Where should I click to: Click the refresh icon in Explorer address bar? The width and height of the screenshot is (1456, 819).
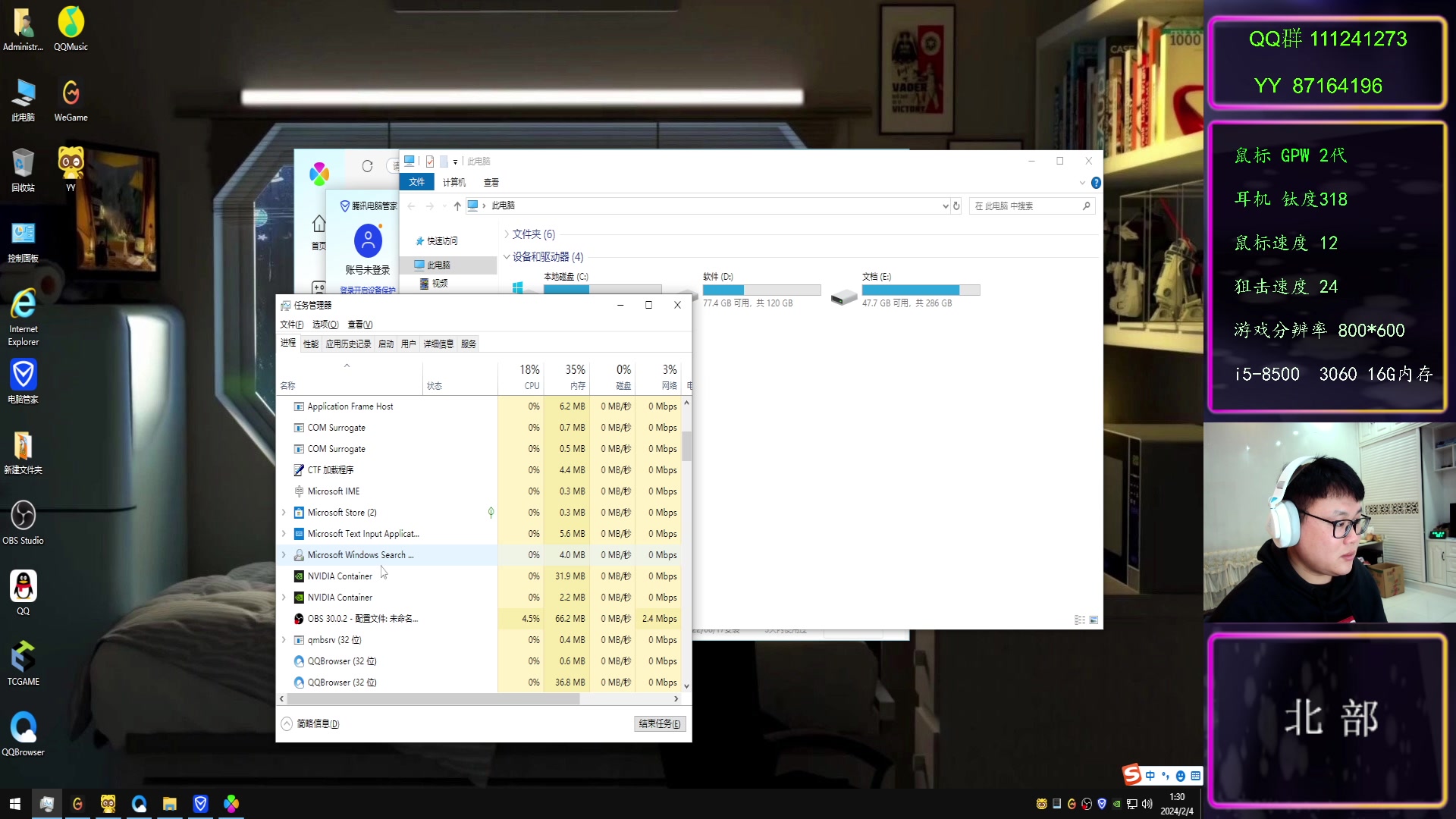click(x=956, y=206)
